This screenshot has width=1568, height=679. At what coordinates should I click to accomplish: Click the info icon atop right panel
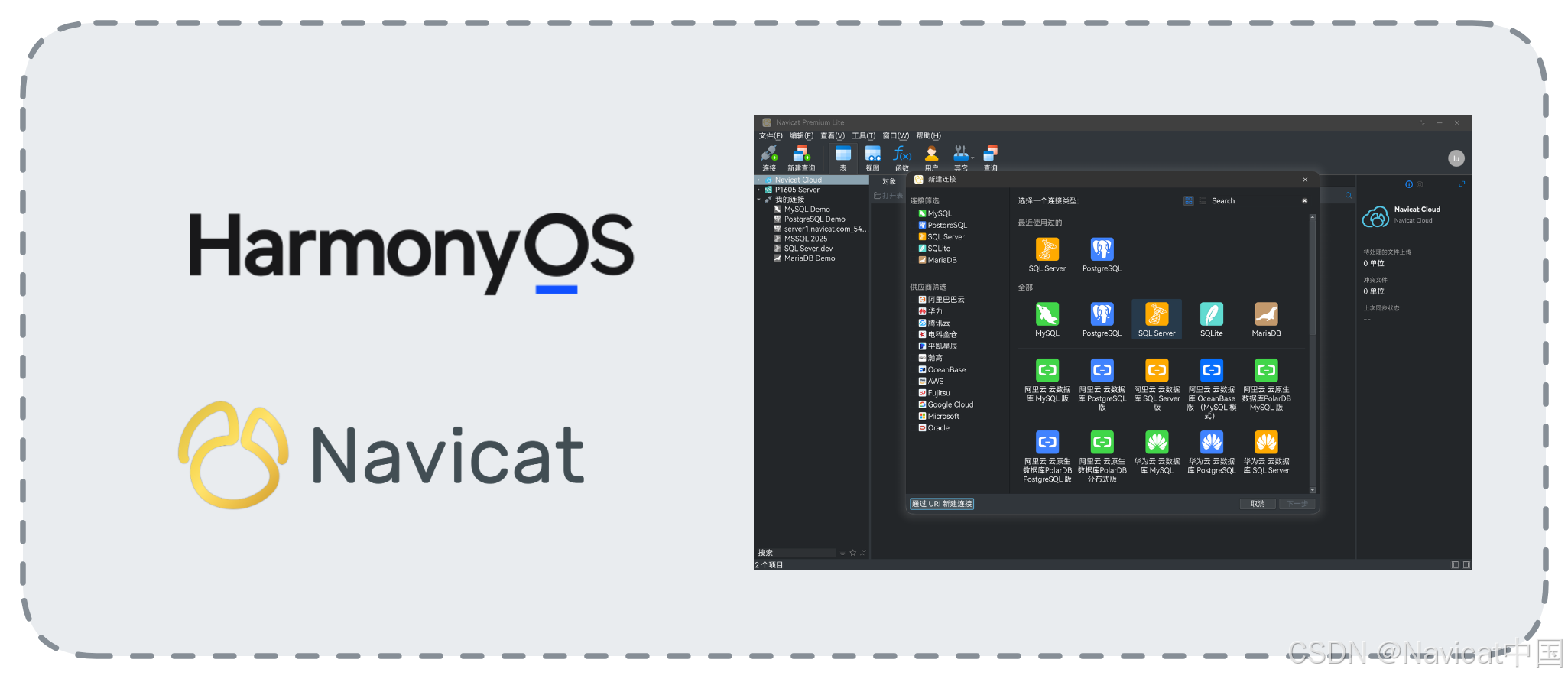[1408, 184]
